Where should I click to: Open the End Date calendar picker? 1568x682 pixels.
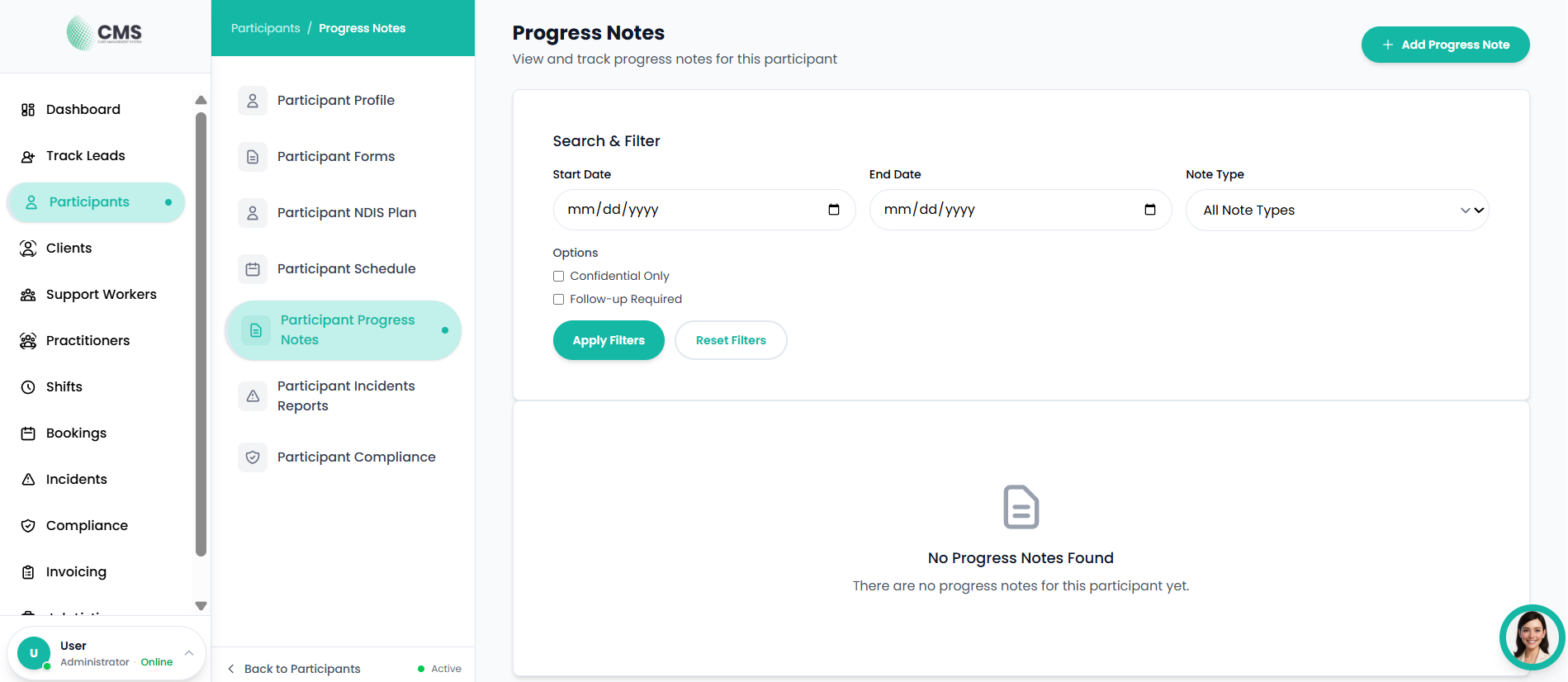1150,210
